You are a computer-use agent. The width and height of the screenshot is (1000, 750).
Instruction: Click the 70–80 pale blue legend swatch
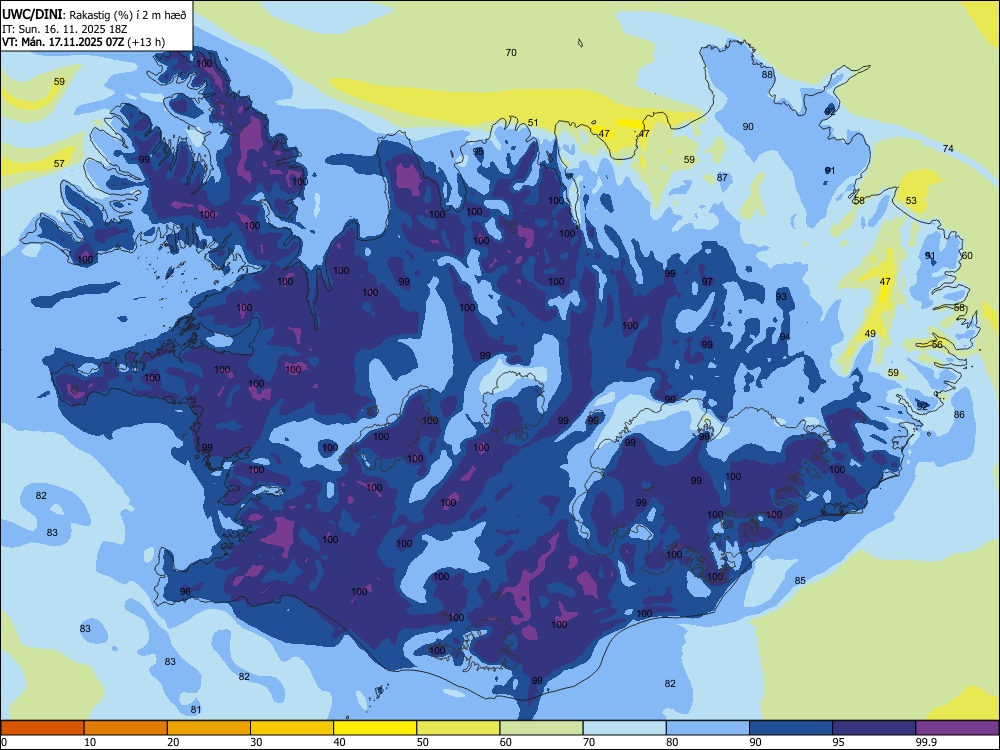point(624,728)
